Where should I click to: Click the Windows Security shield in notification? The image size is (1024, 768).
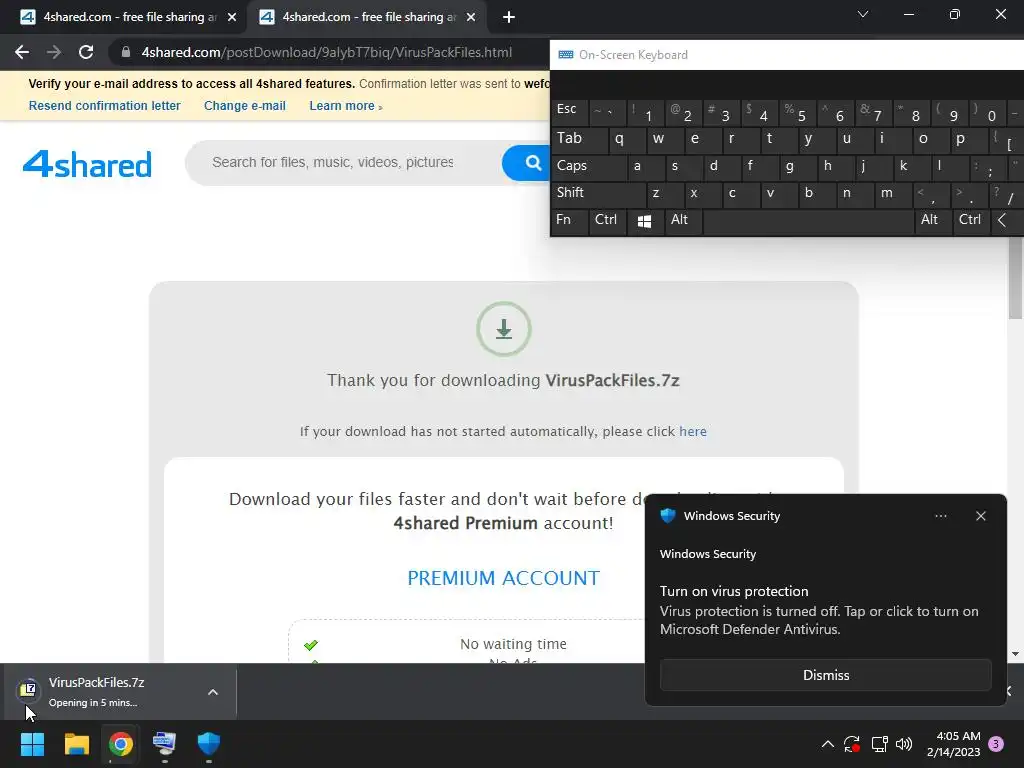click(667, 516)
